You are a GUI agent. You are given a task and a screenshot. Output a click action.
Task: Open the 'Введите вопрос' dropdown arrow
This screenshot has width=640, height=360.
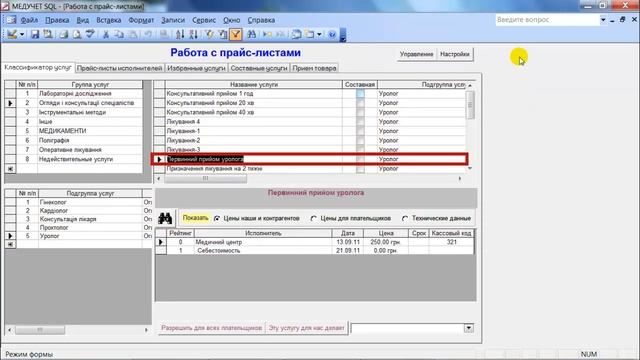[x=603, y=20]
